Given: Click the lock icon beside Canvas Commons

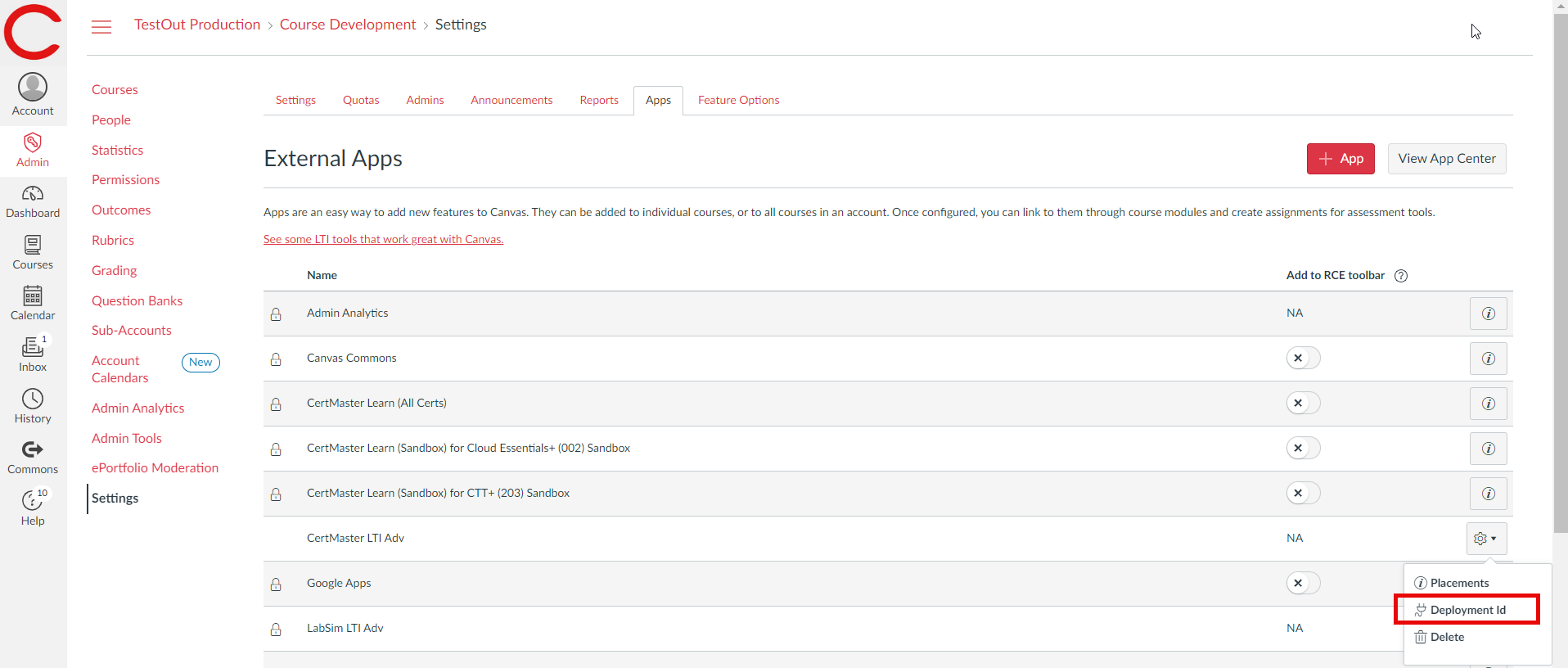Looking at the screenshot, I should pos(276,359).
